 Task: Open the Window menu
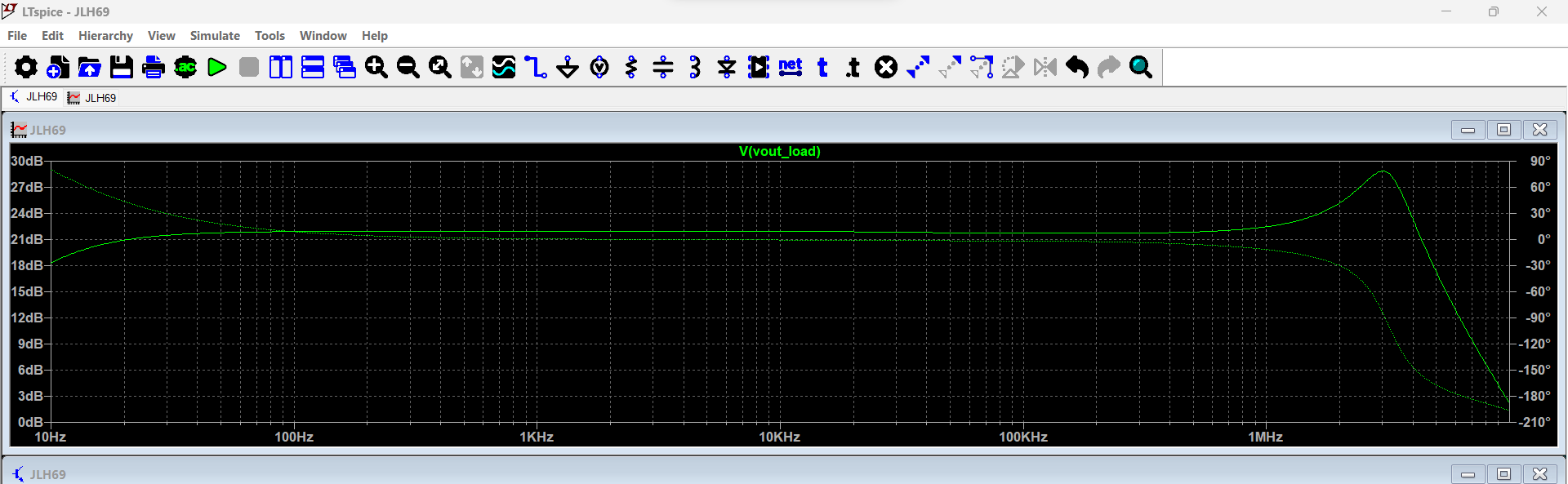pos(323,36)
